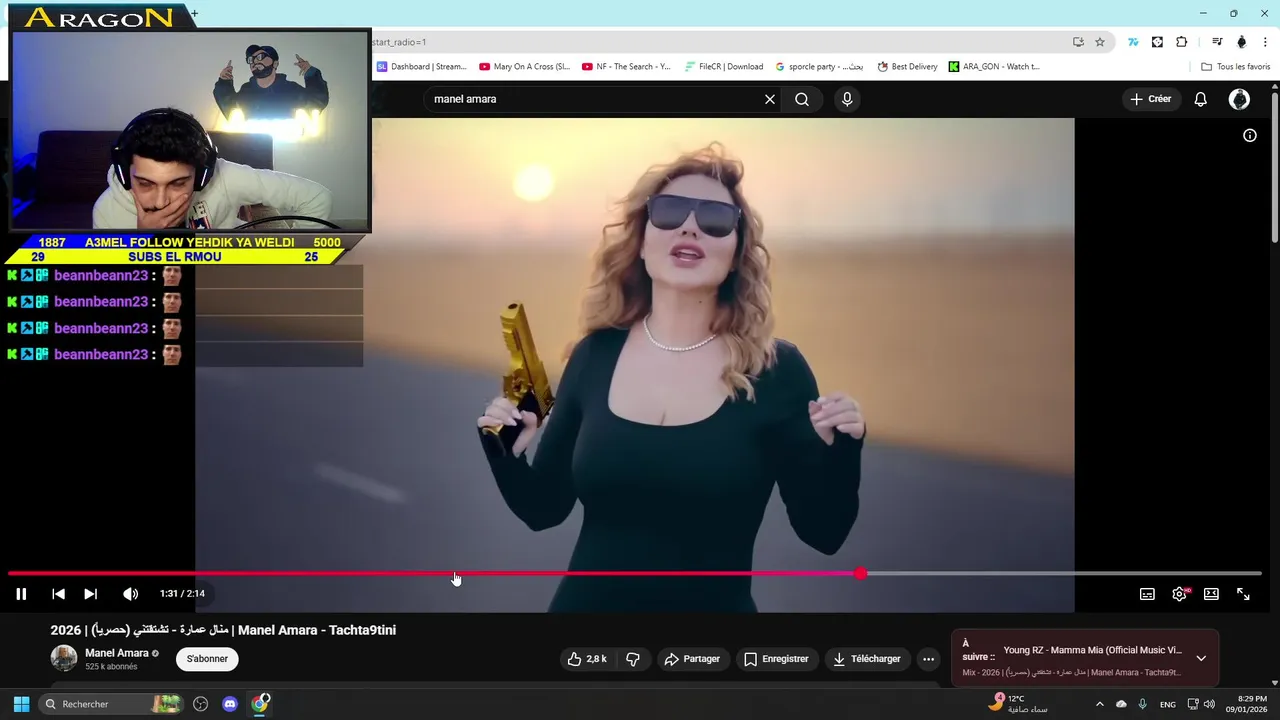The image size is (1280, 720).
Task: Show hidden system tray icons
Action: pos(1100,704)
